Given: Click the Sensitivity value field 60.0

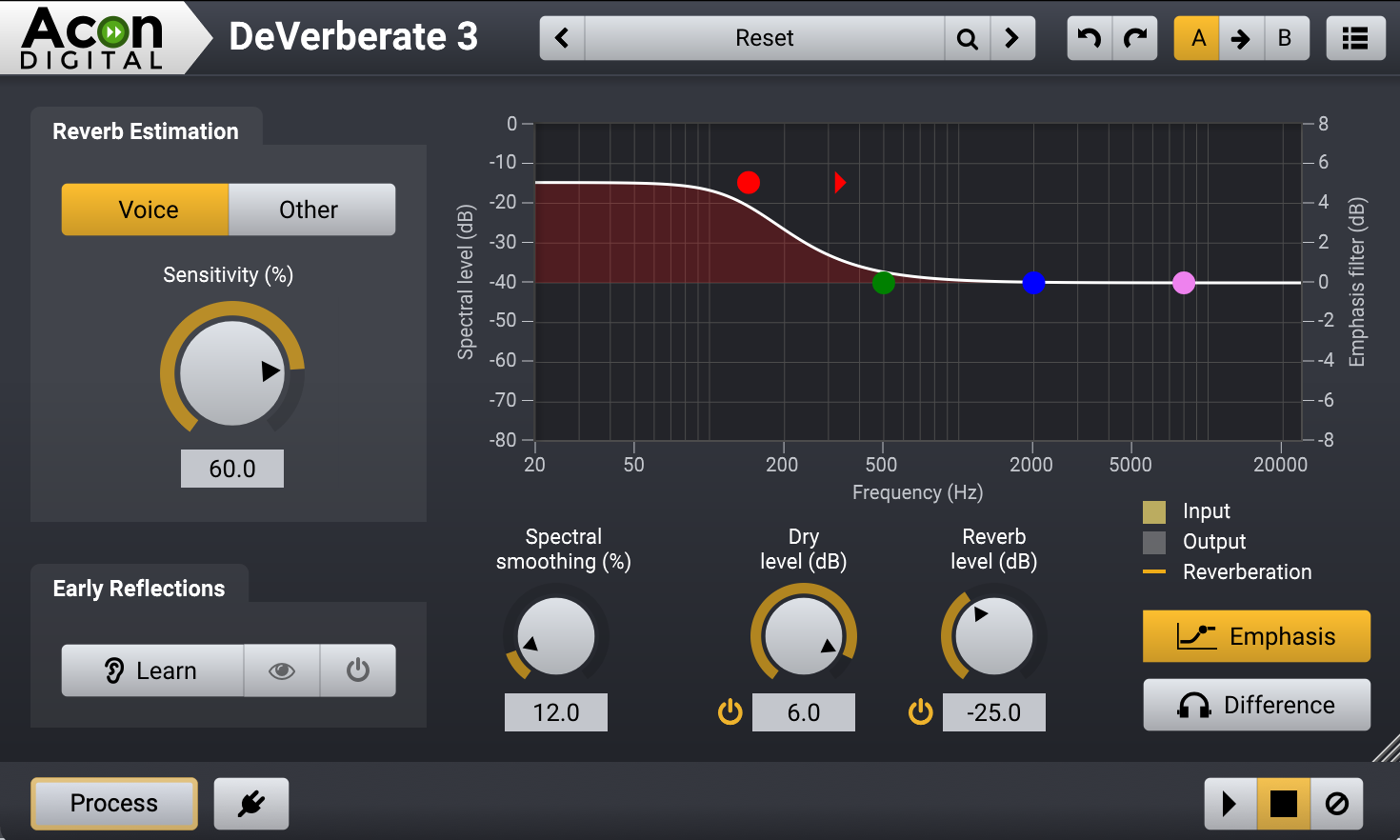Looking at the screenshot, I should coord(232,469).
